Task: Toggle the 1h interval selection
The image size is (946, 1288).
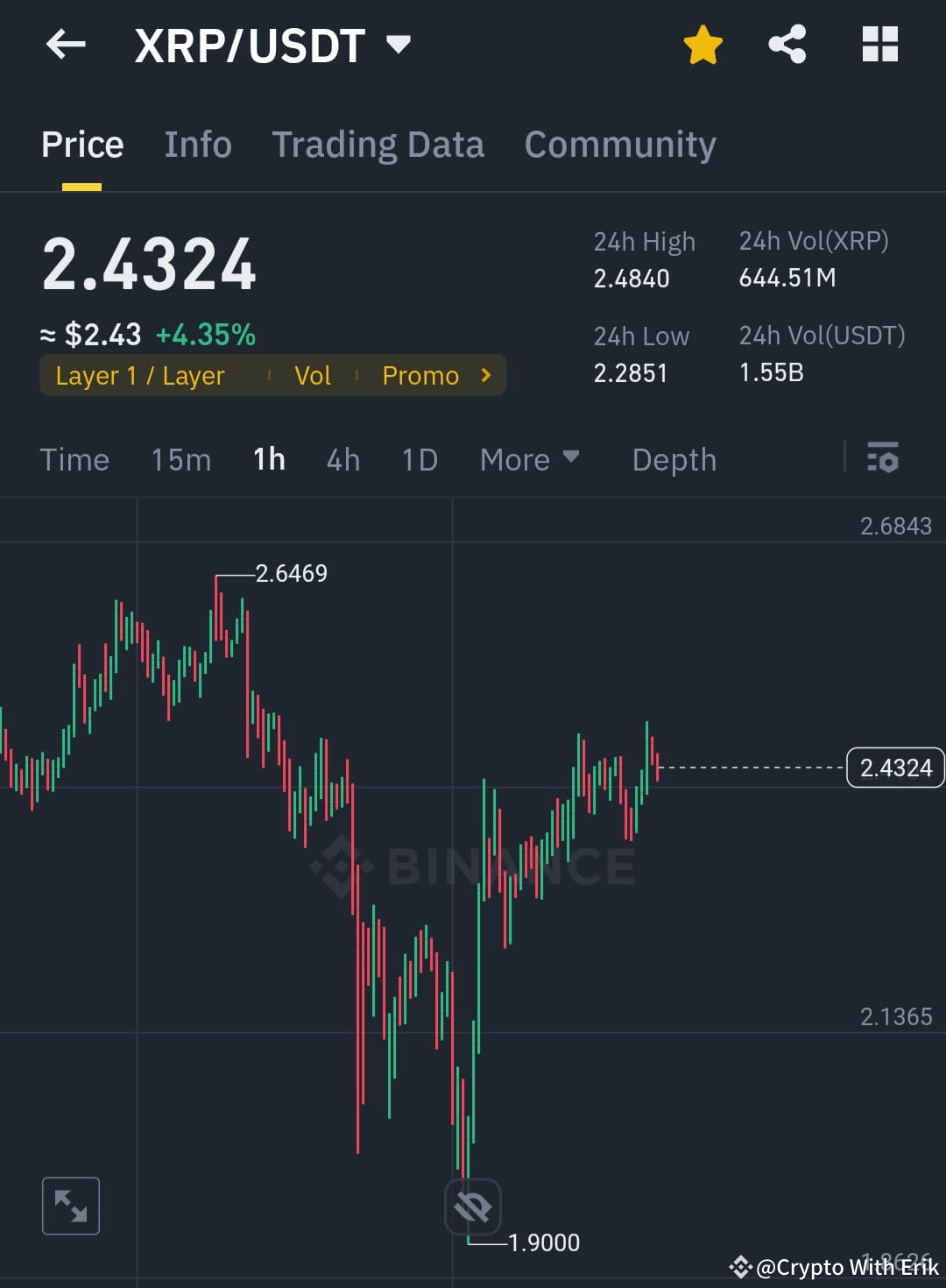Action: (x=268, y=458)
